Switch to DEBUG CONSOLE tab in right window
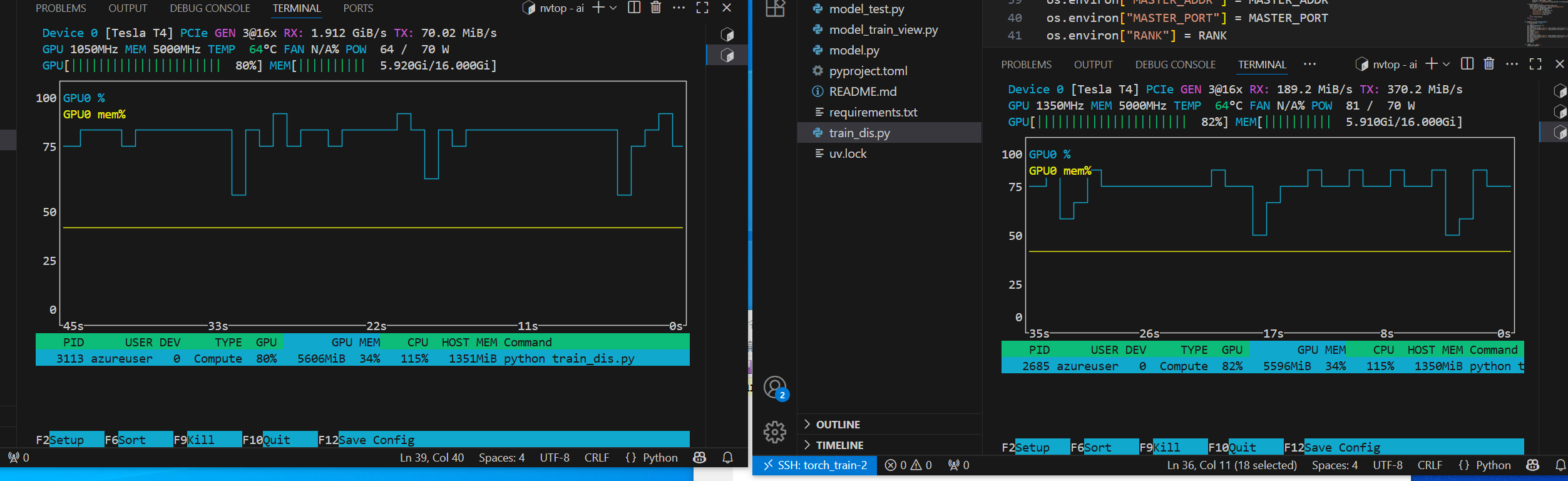The width and height of the screenshot is (1568, 481). 1175,65
